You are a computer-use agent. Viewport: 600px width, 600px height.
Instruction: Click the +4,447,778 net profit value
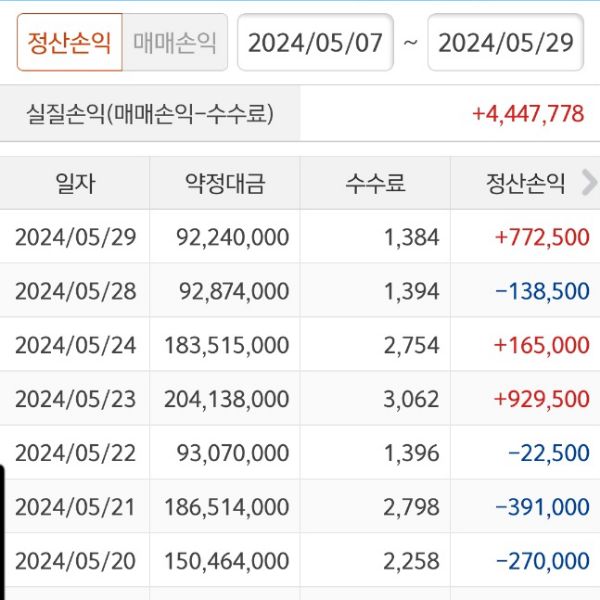[527, 114]
